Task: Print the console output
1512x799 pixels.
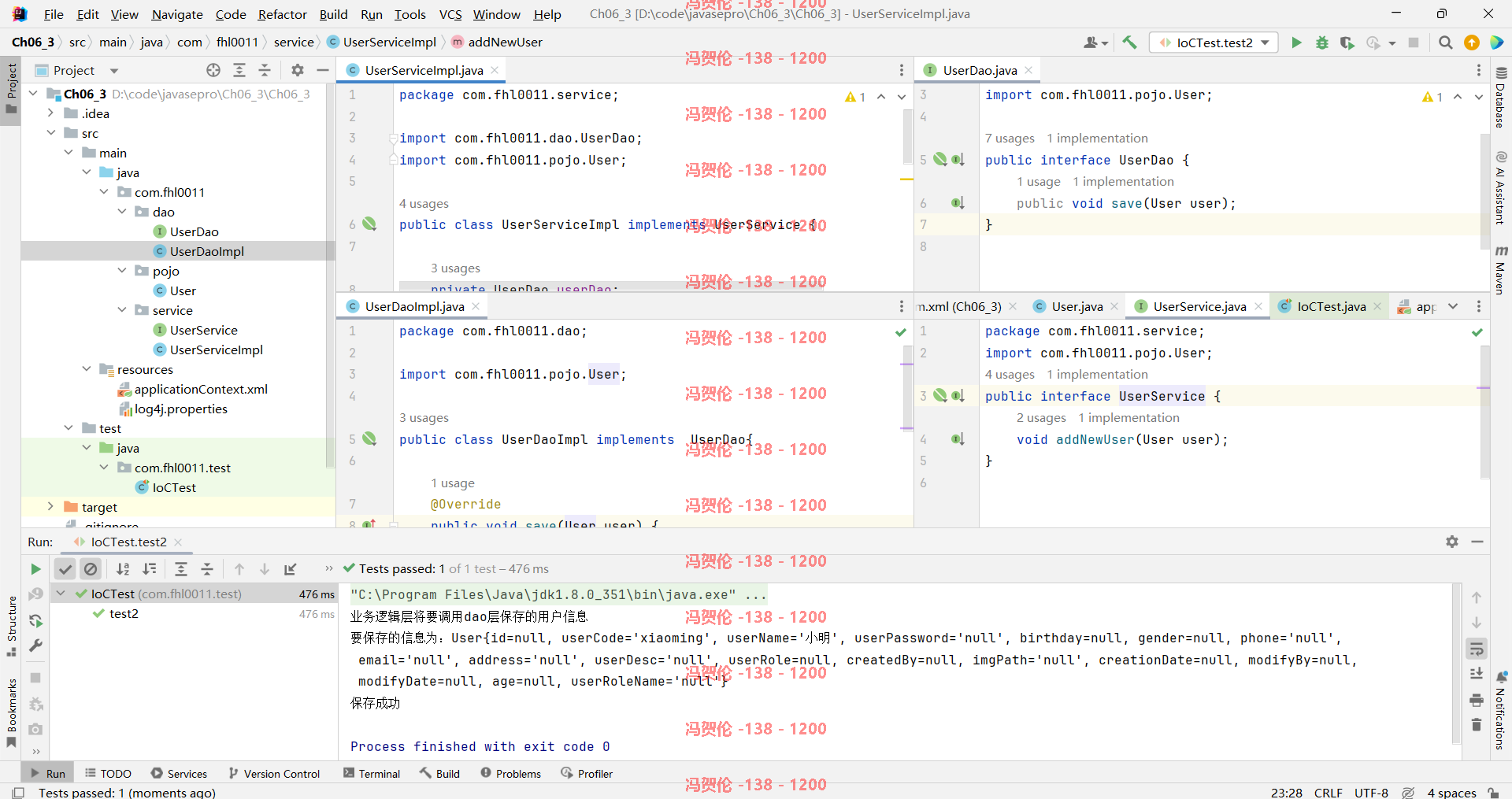Action: pyautogui.click(x=1477, y=700)
